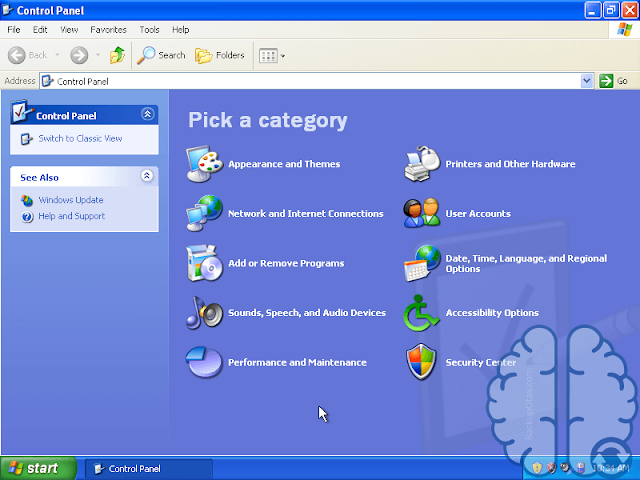Open Performance and Maintenance text link
640x480 pixels.
click(297, 362)
